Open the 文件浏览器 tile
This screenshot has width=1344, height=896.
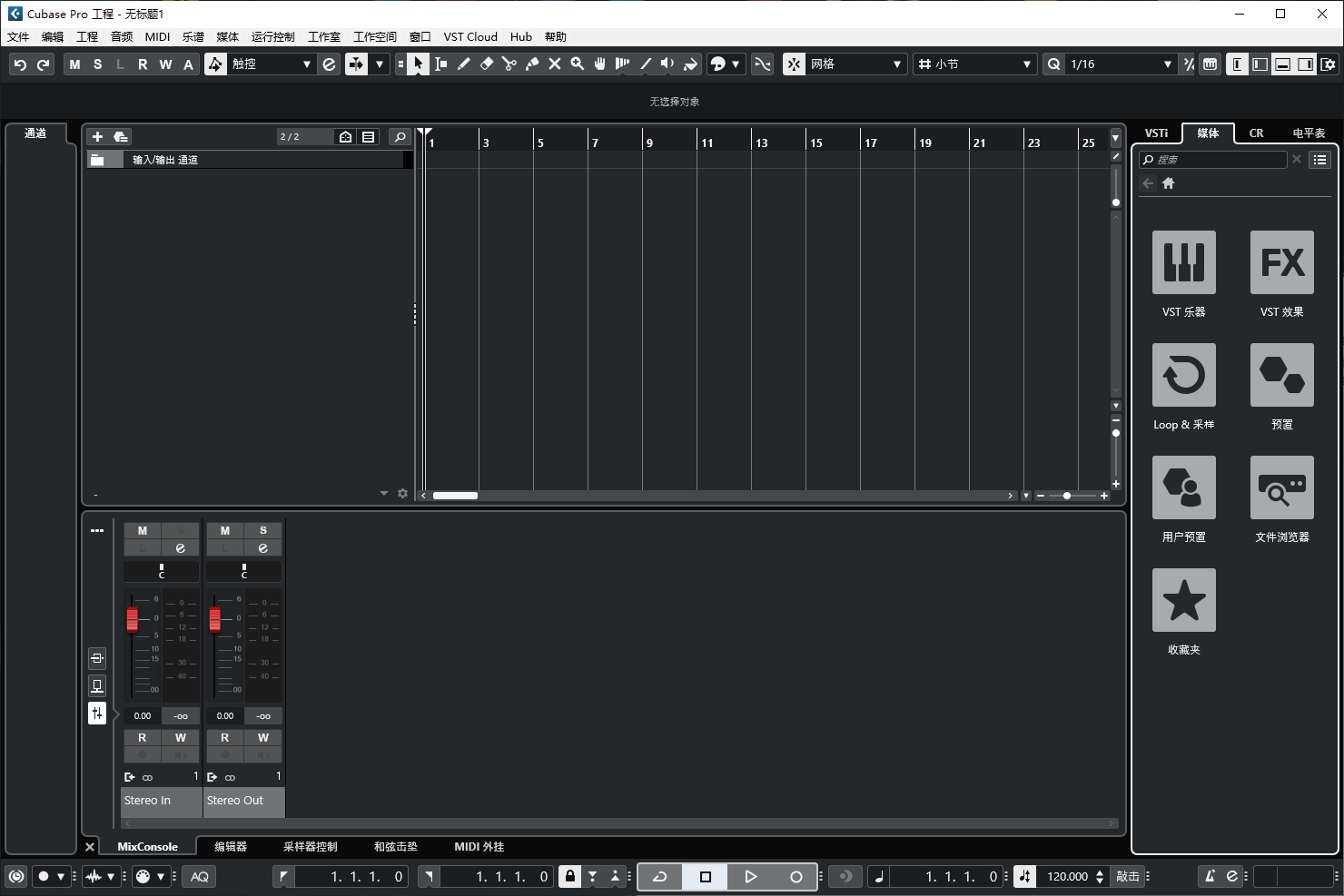1282,487
